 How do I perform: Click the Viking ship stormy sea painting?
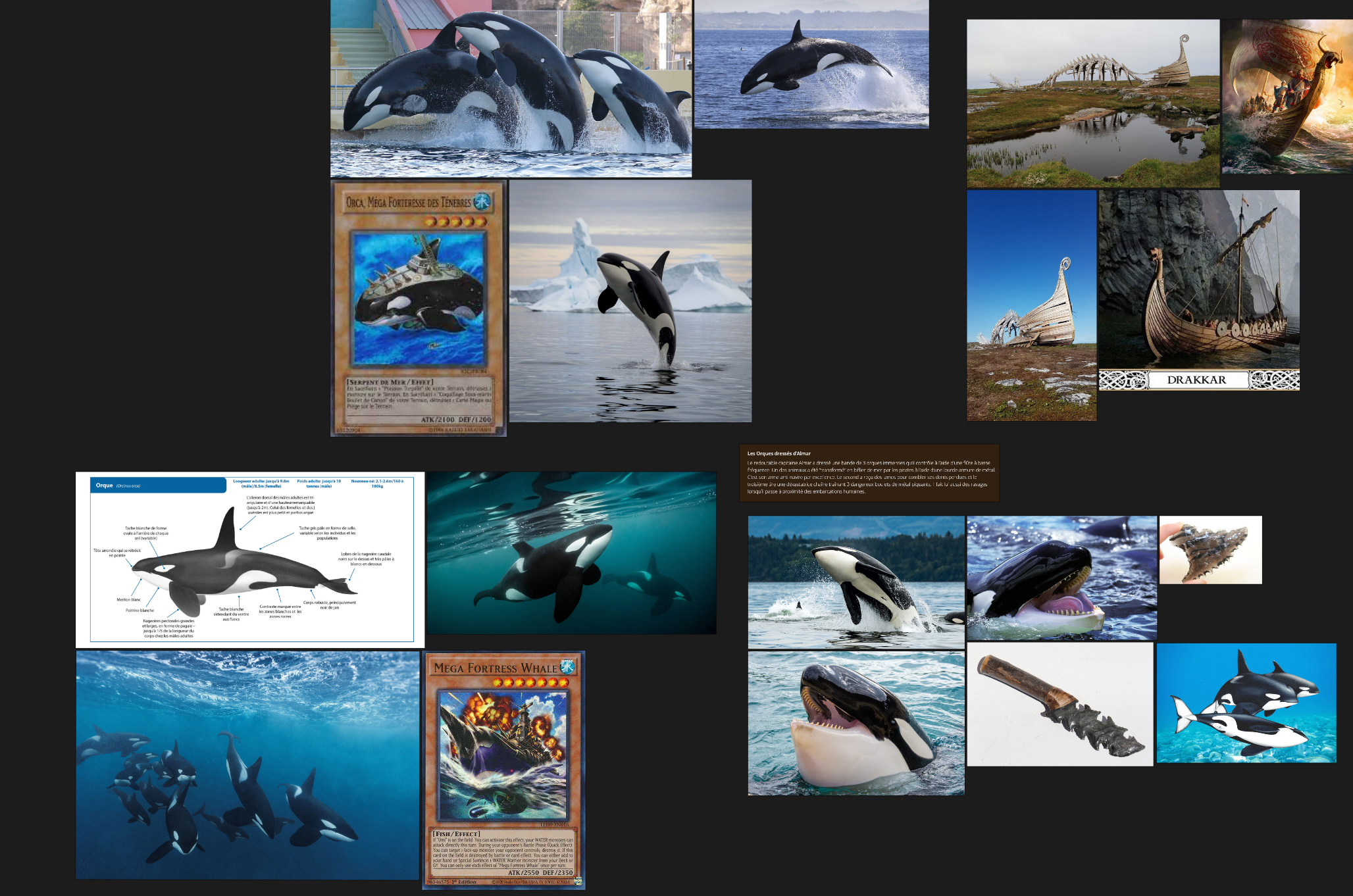click(1287, 97)
